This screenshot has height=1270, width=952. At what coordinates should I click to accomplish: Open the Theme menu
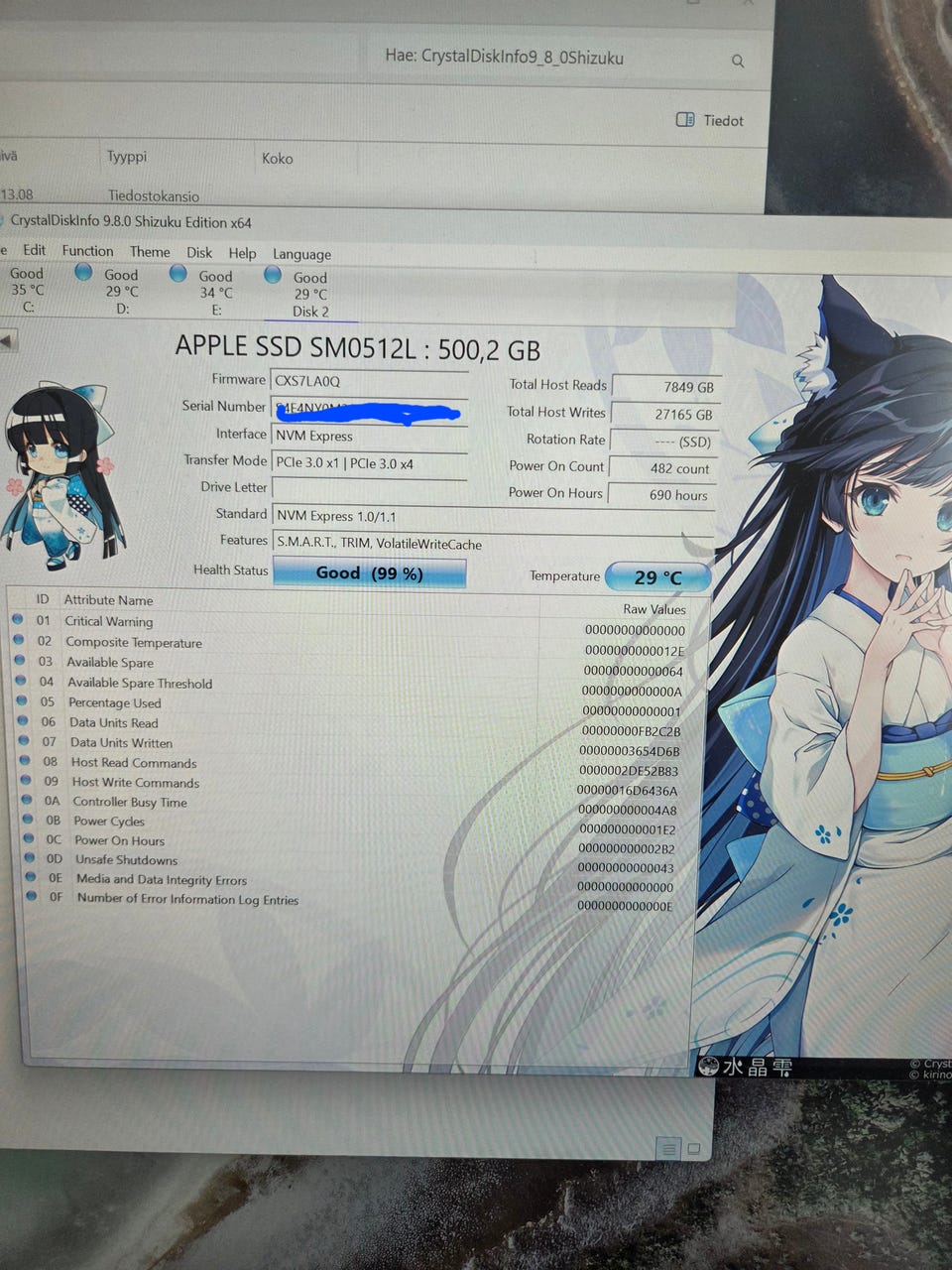(150, 252)
